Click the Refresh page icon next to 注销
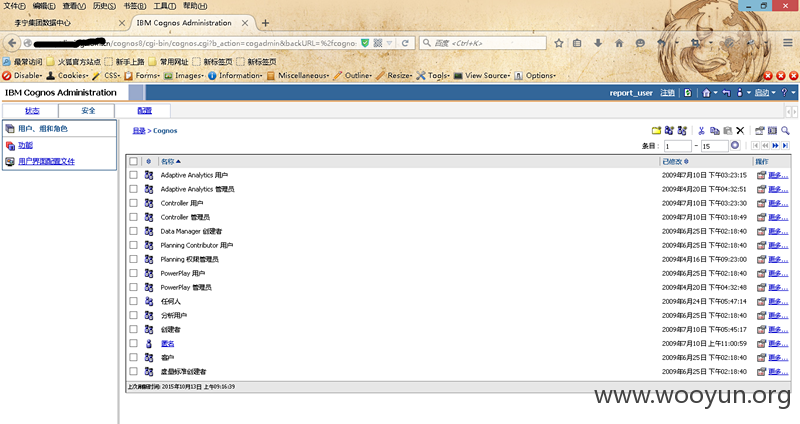 point(688,93)
